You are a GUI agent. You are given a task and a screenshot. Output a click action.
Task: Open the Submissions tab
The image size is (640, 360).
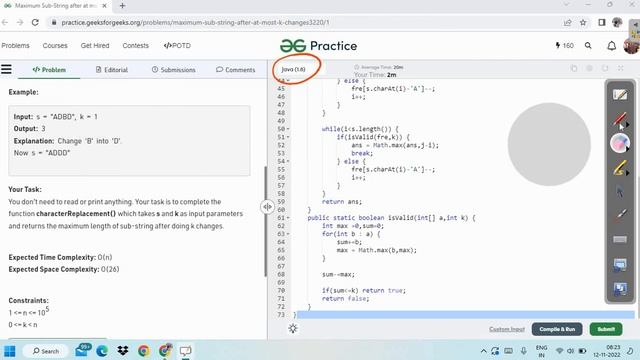(173, 70)
